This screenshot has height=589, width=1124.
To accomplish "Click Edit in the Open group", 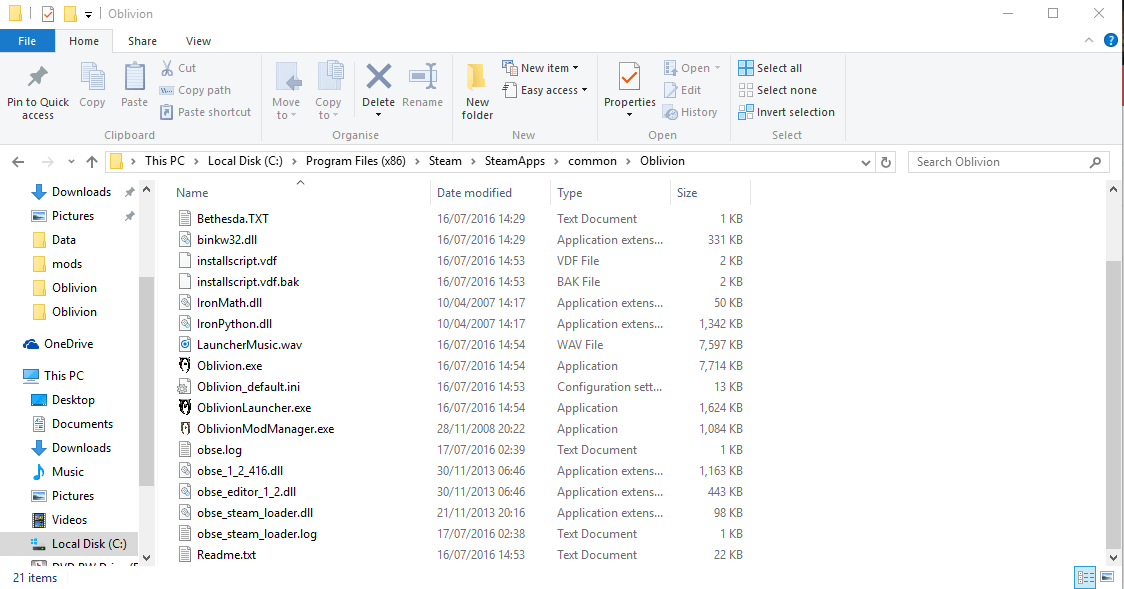I will click(x=682, y=90).
